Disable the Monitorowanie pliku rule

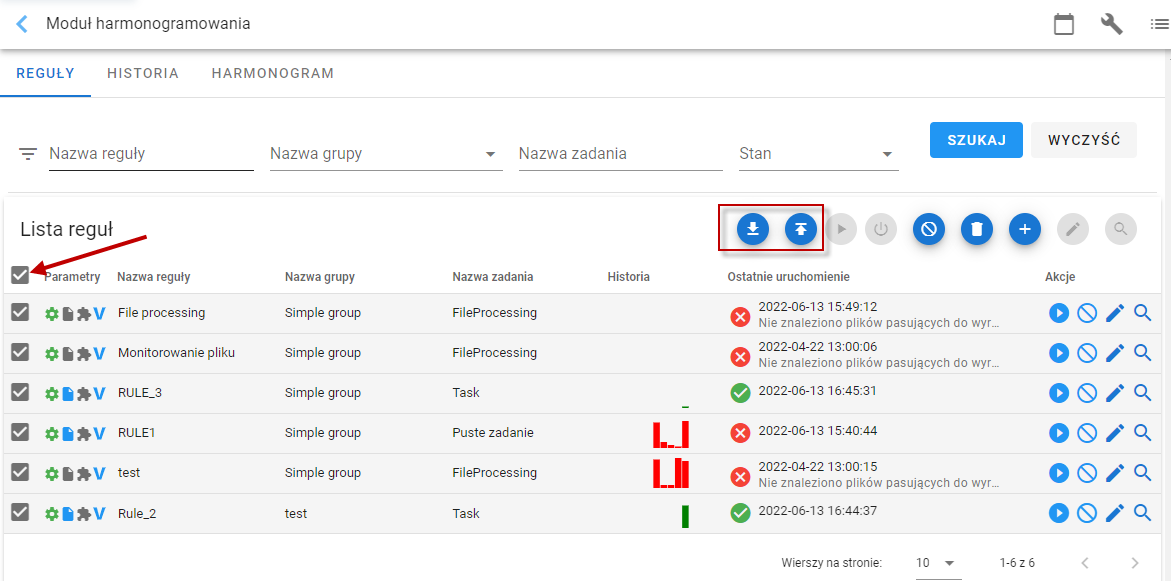pyautogui.click(x=1087, y=352)
